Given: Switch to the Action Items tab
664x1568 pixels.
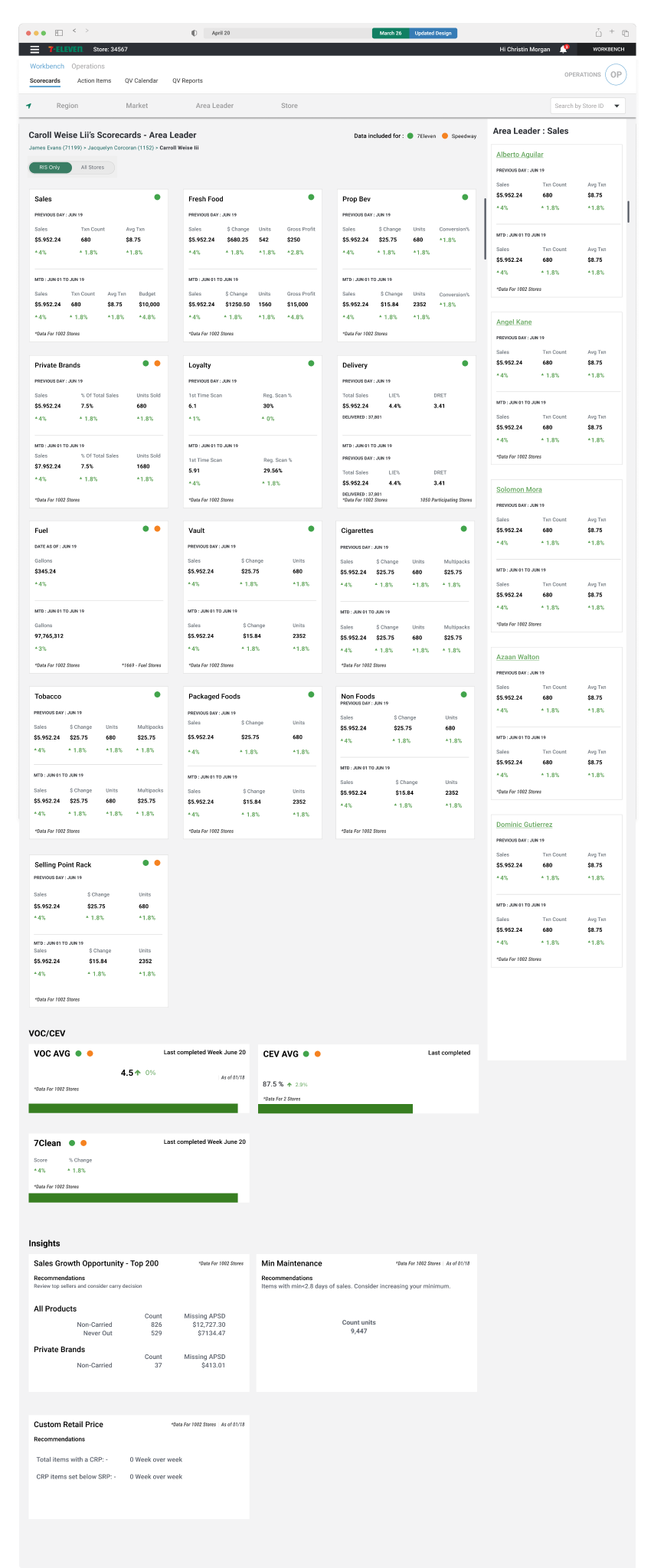Looking at the screenshot, I should pyautogui.click(x=94, y=80).
